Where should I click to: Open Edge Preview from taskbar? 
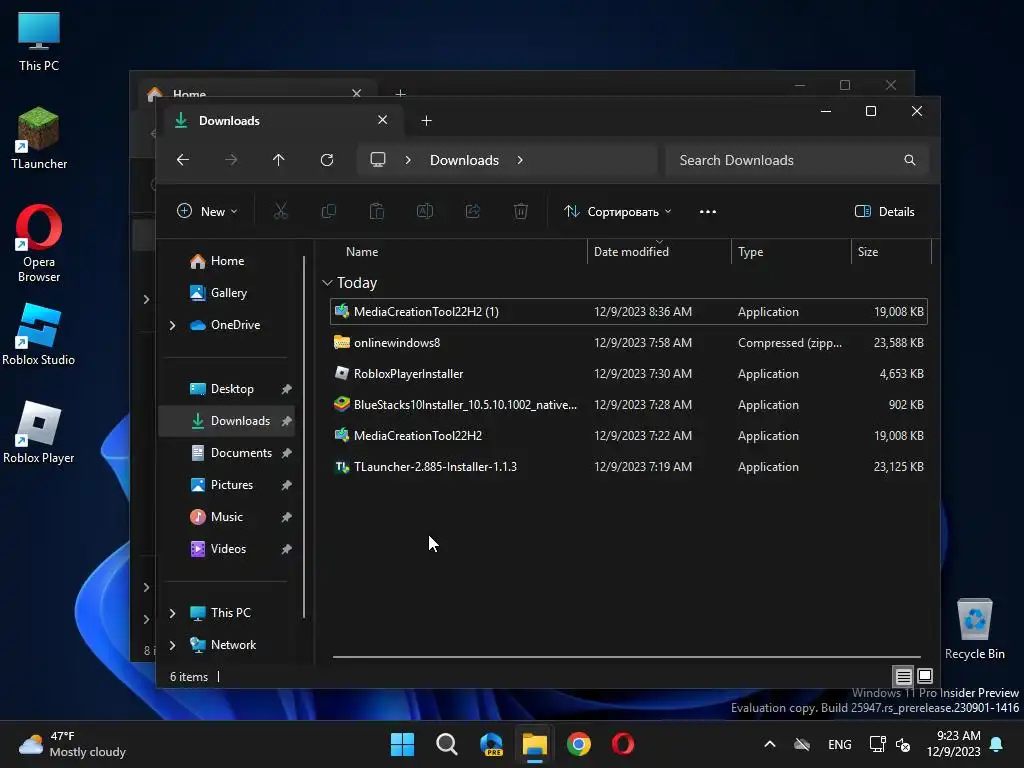[x=491, y=744]
